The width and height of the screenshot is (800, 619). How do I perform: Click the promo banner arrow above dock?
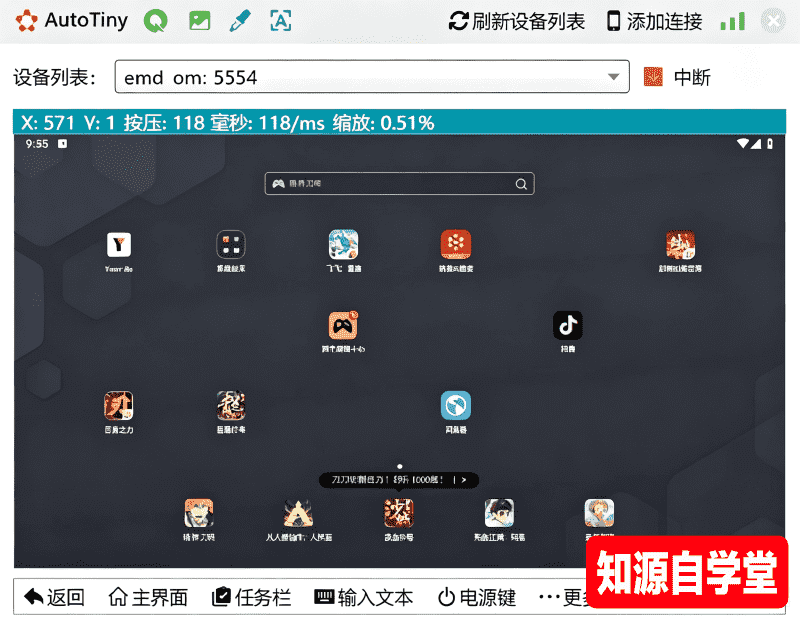tap(463, 480)
